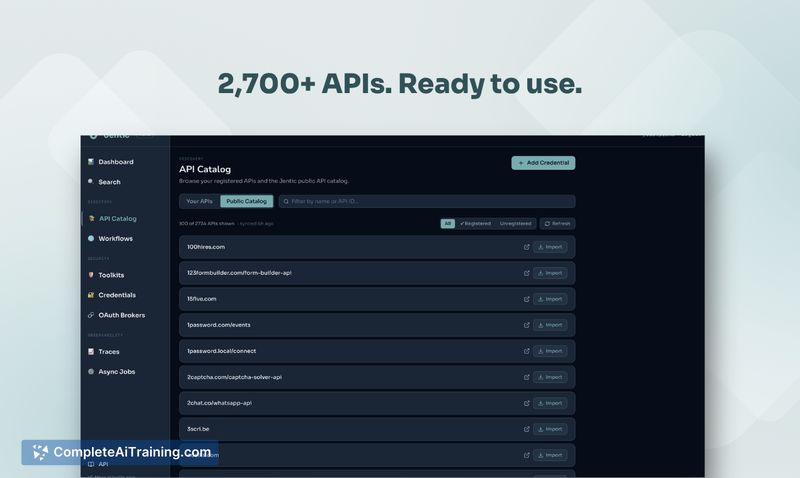The width and height of the screenshot is (800, 478).
Task: Import the 1password.com/events API
Action: (549, 325)
